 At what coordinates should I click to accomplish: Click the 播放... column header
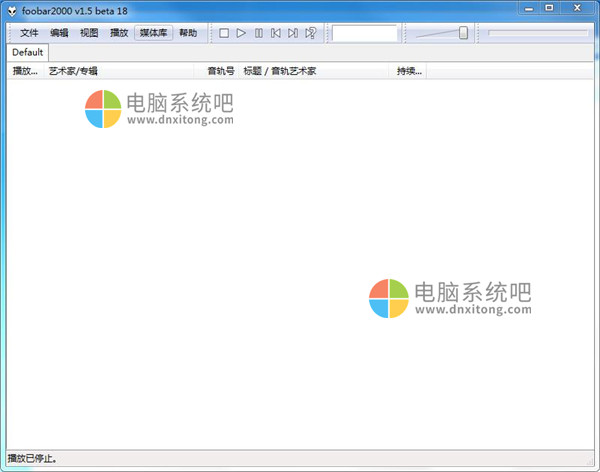(x=25, y=71)
